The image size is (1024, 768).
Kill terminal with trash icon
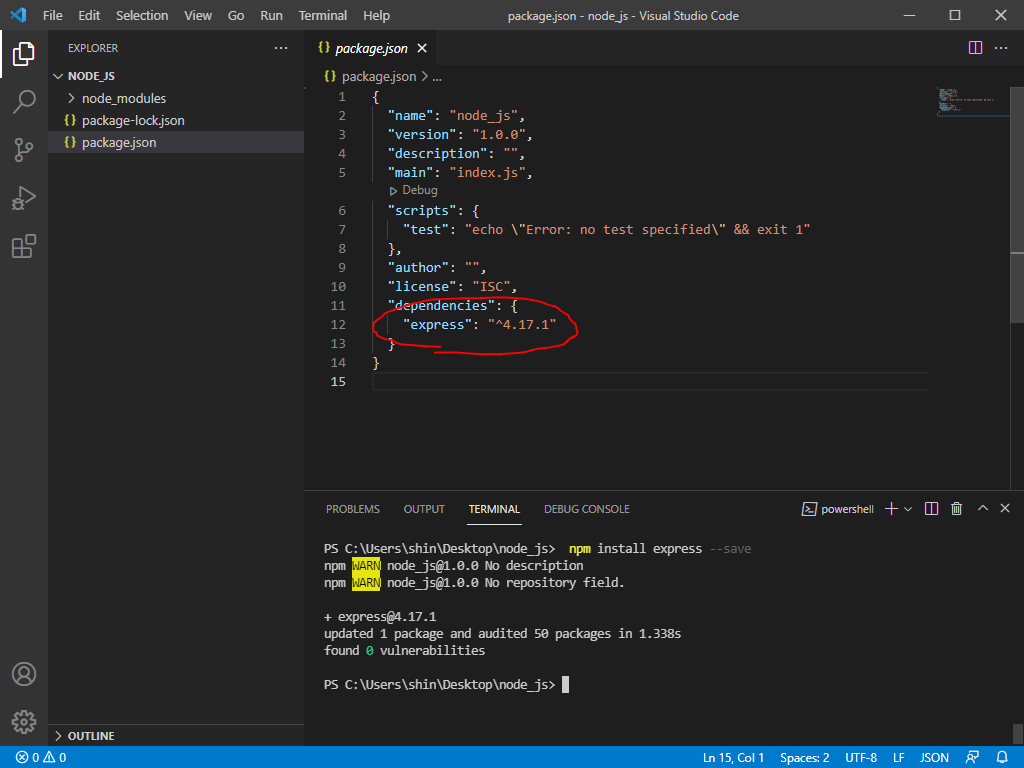click(956, 509)
